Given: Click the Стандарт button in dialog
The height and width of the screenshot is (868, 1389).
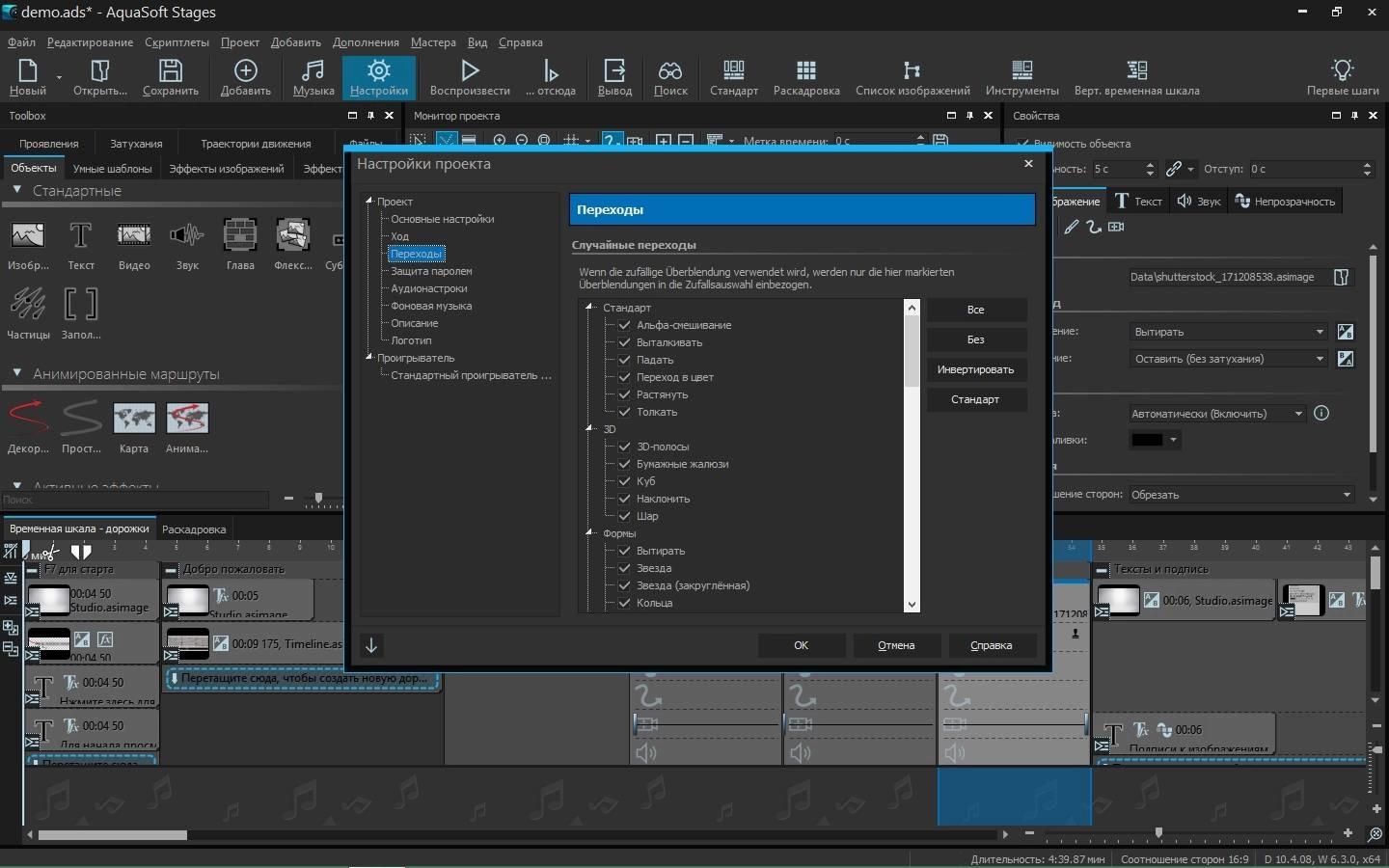Looking at the screenshot, I should (x=976, y=399).
